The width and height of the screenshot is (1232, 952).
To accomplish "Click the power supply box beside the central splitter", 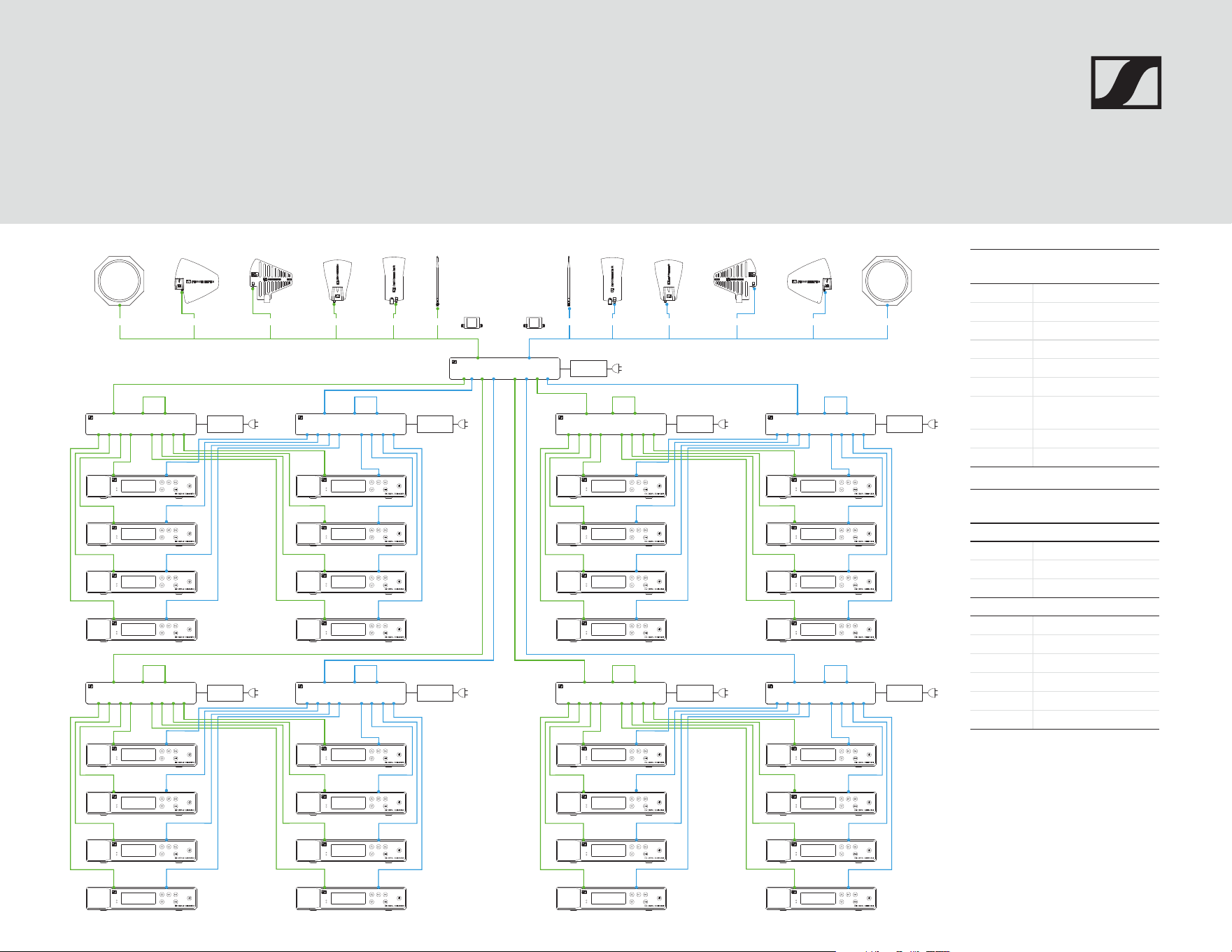I will pyautogui.click(x=588, y=369).
